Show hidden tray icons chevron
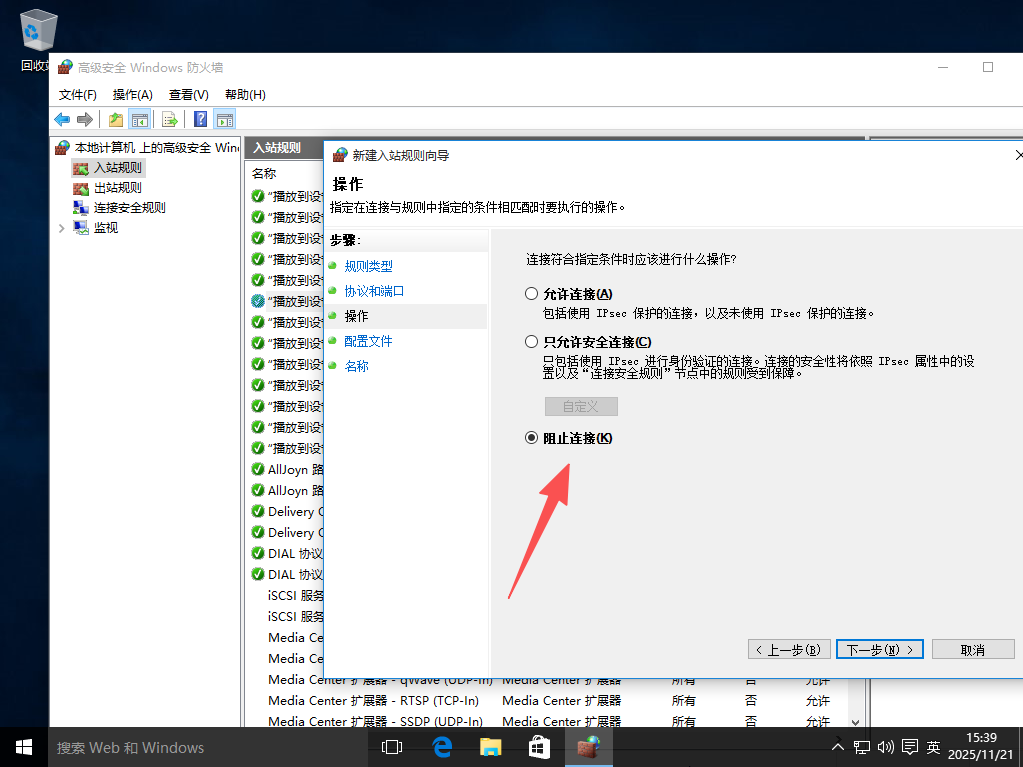This screenshot has height=767, width=1023. [x=838, y=747]
